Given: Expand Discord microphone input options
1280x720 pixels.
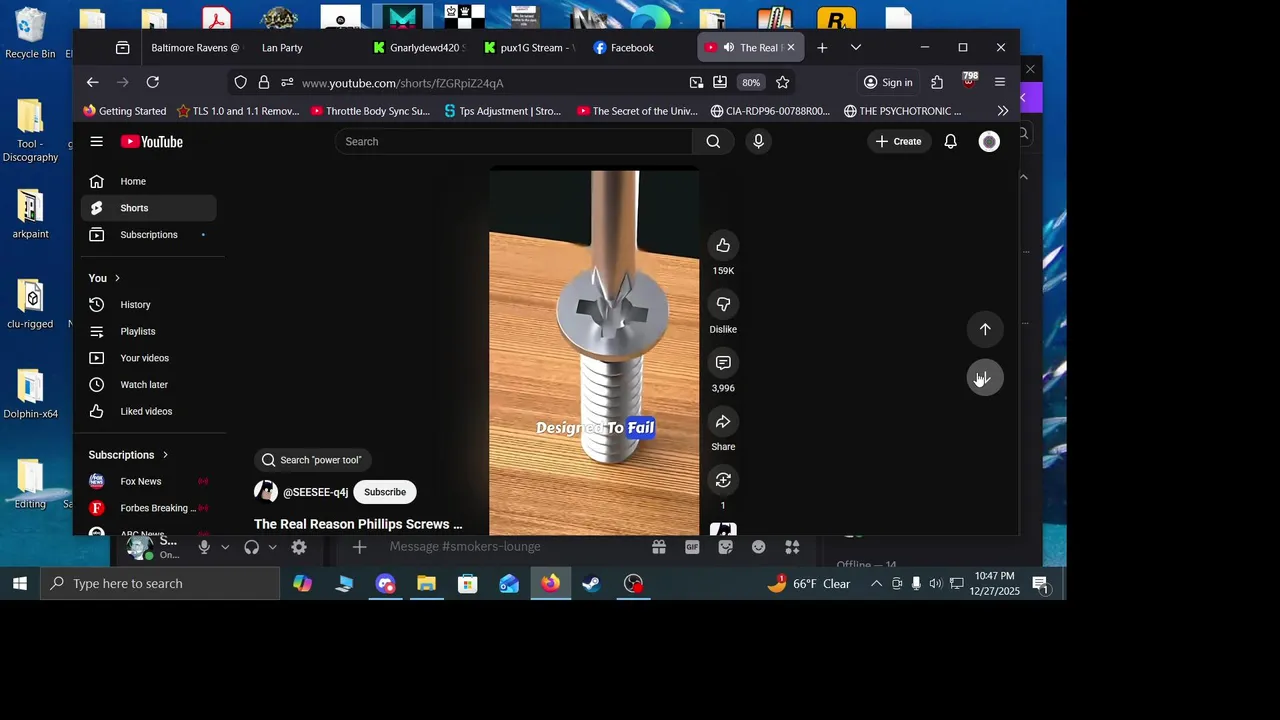Looking at the screenshot, I should pyautogui.click(x=225, y=547).
